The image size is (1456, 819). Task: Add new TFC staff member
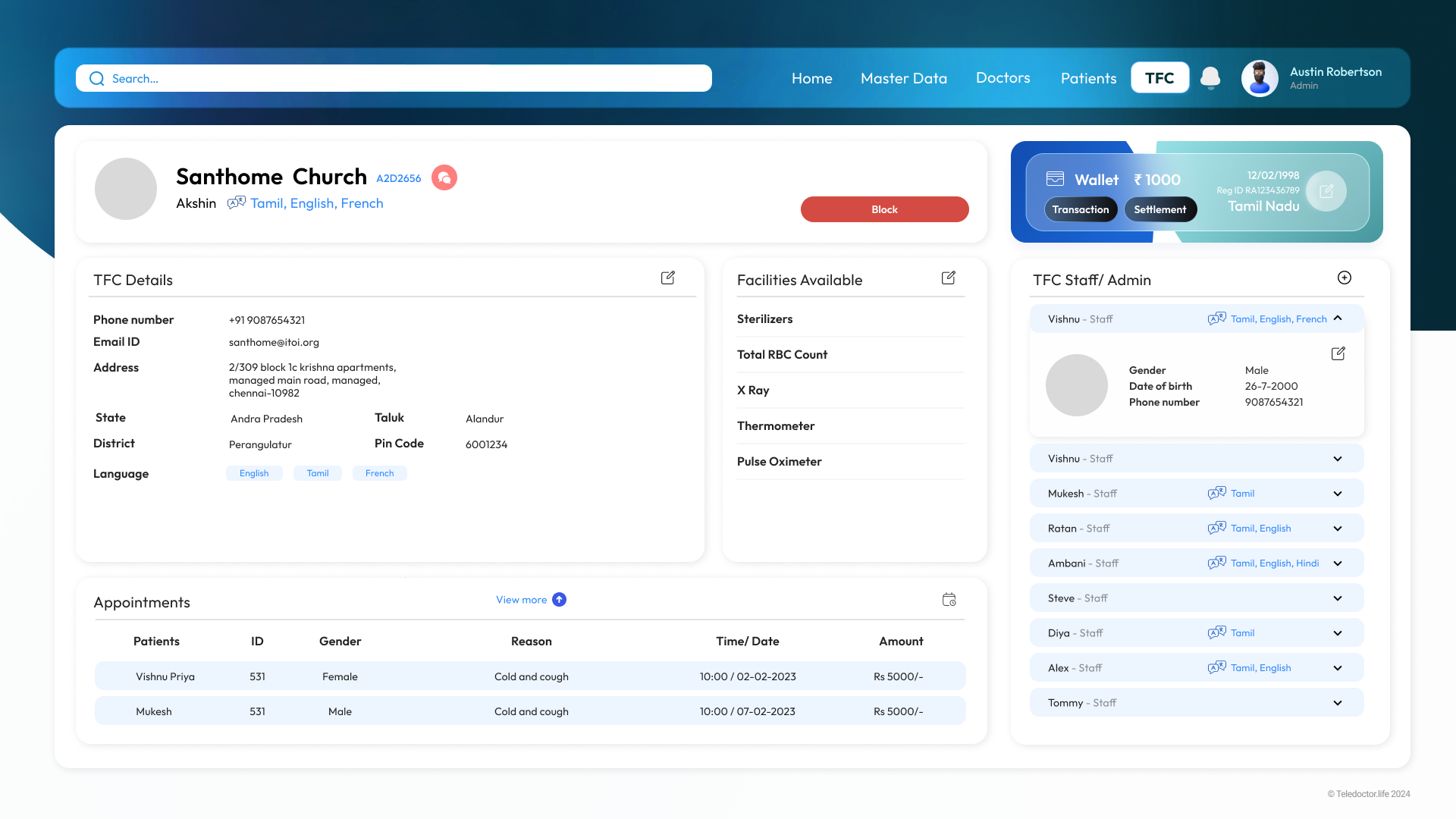click(1345, 278)
